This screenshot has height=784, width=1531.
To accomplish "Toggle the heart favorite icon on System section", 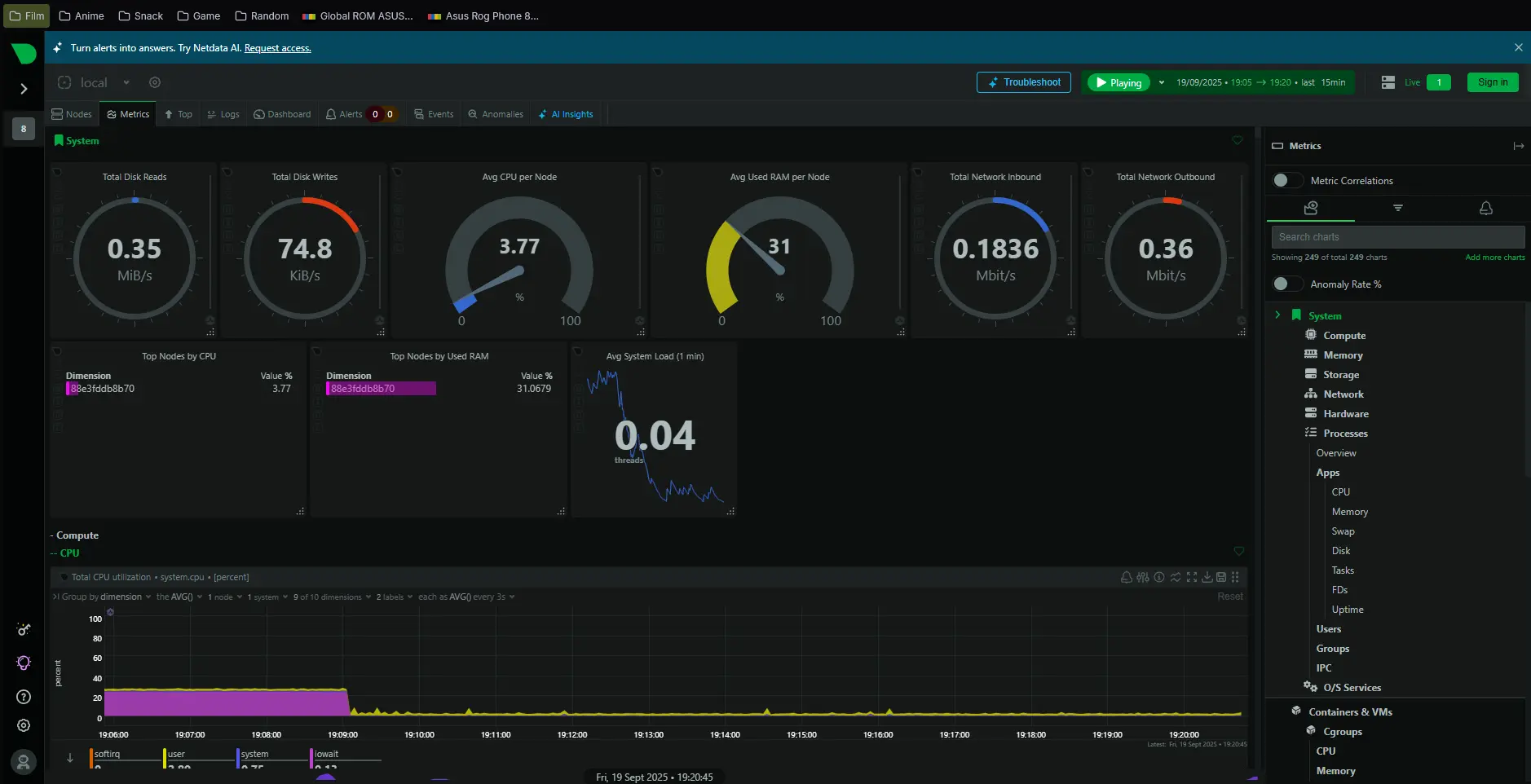I will pos(1238,140).
